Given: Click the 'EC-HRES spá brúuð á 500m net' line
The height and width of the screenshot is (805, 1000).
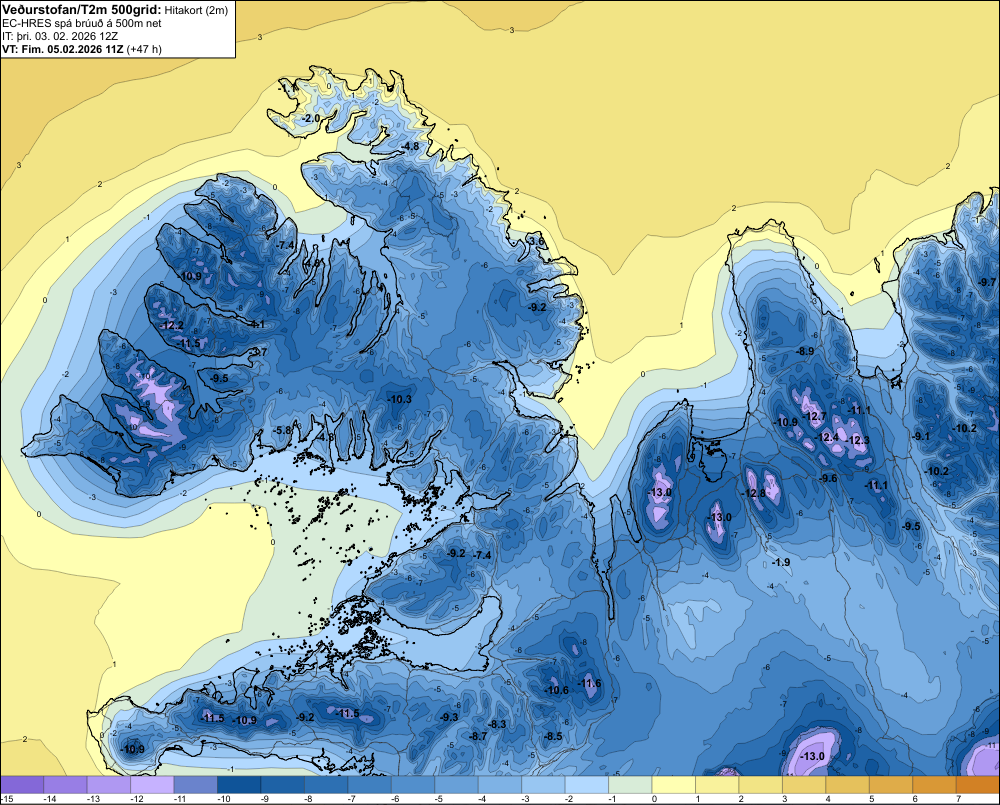Looking at the screenshot, I should tap(82, 24).
